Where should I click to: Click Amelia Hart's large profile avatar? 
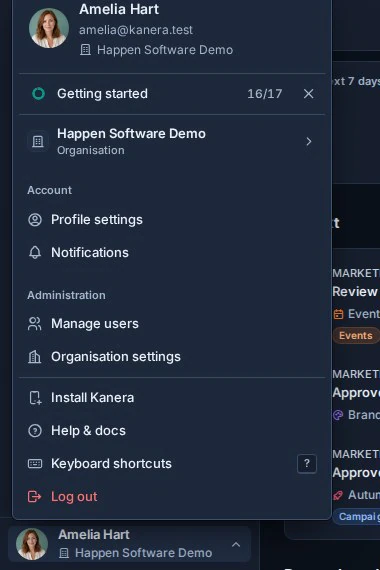point(49,28)
